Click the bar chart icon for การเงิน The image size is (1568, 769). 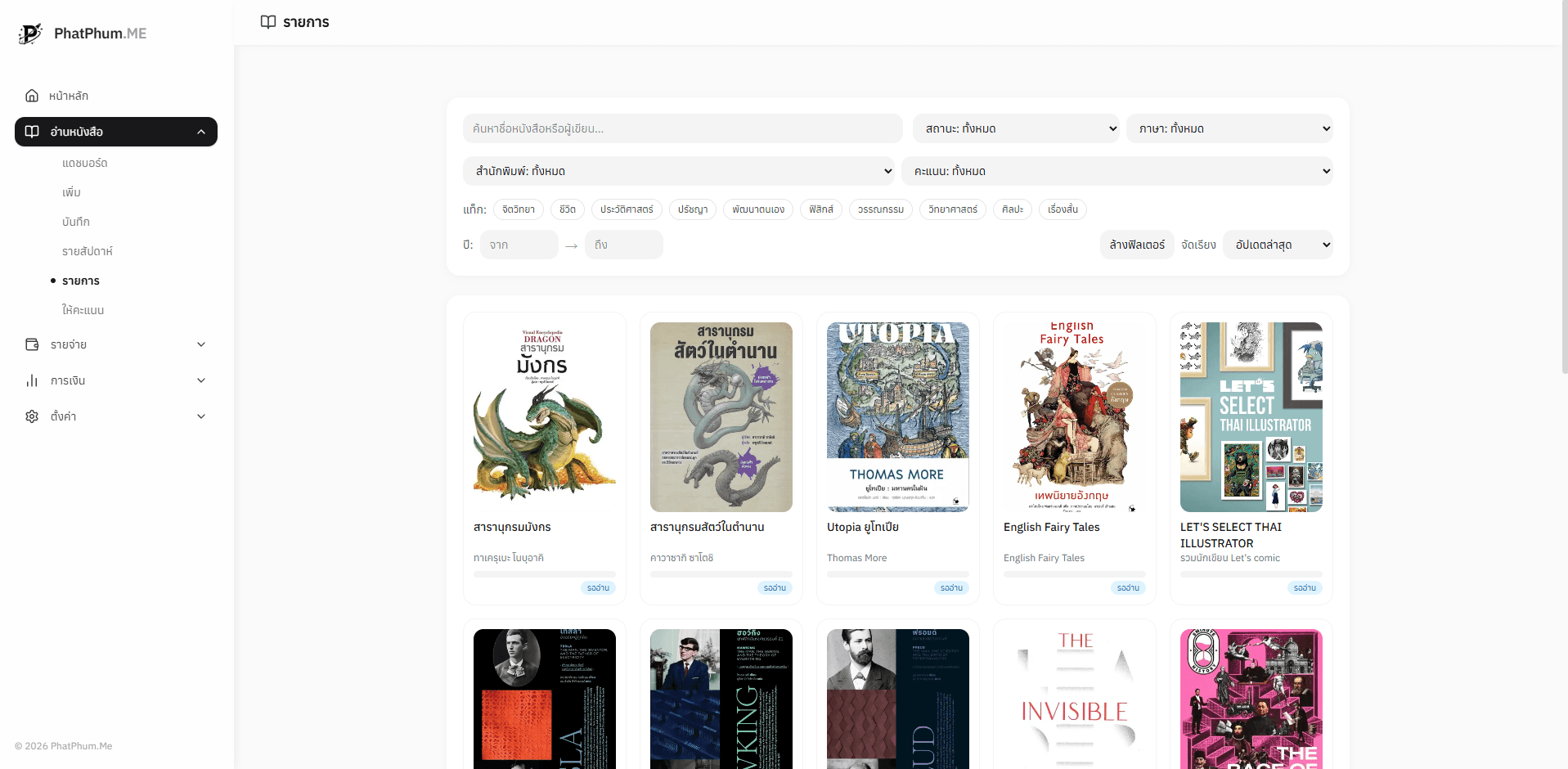(x=32, y=380)
